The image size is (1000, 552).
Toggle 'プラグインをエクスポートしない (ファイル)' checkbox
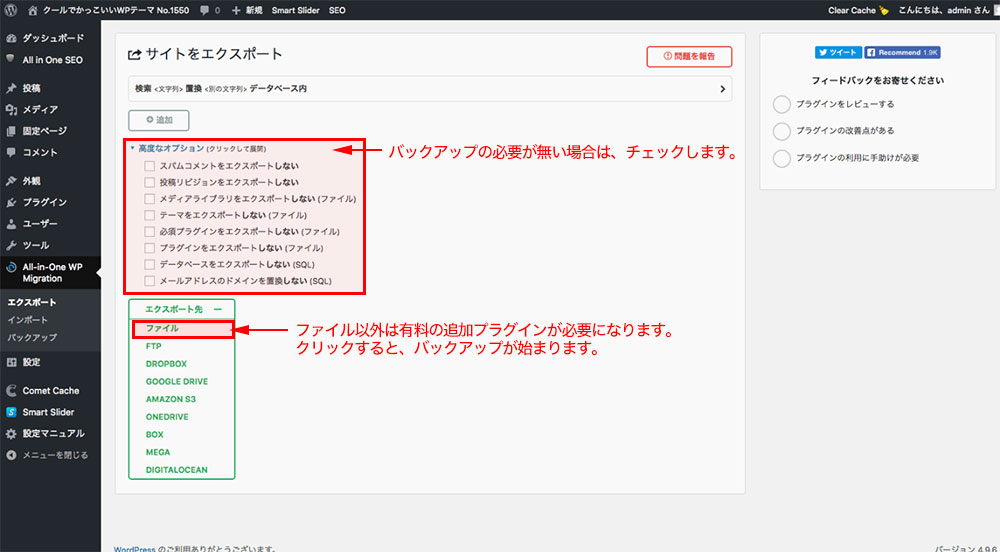tap(149, 248)
